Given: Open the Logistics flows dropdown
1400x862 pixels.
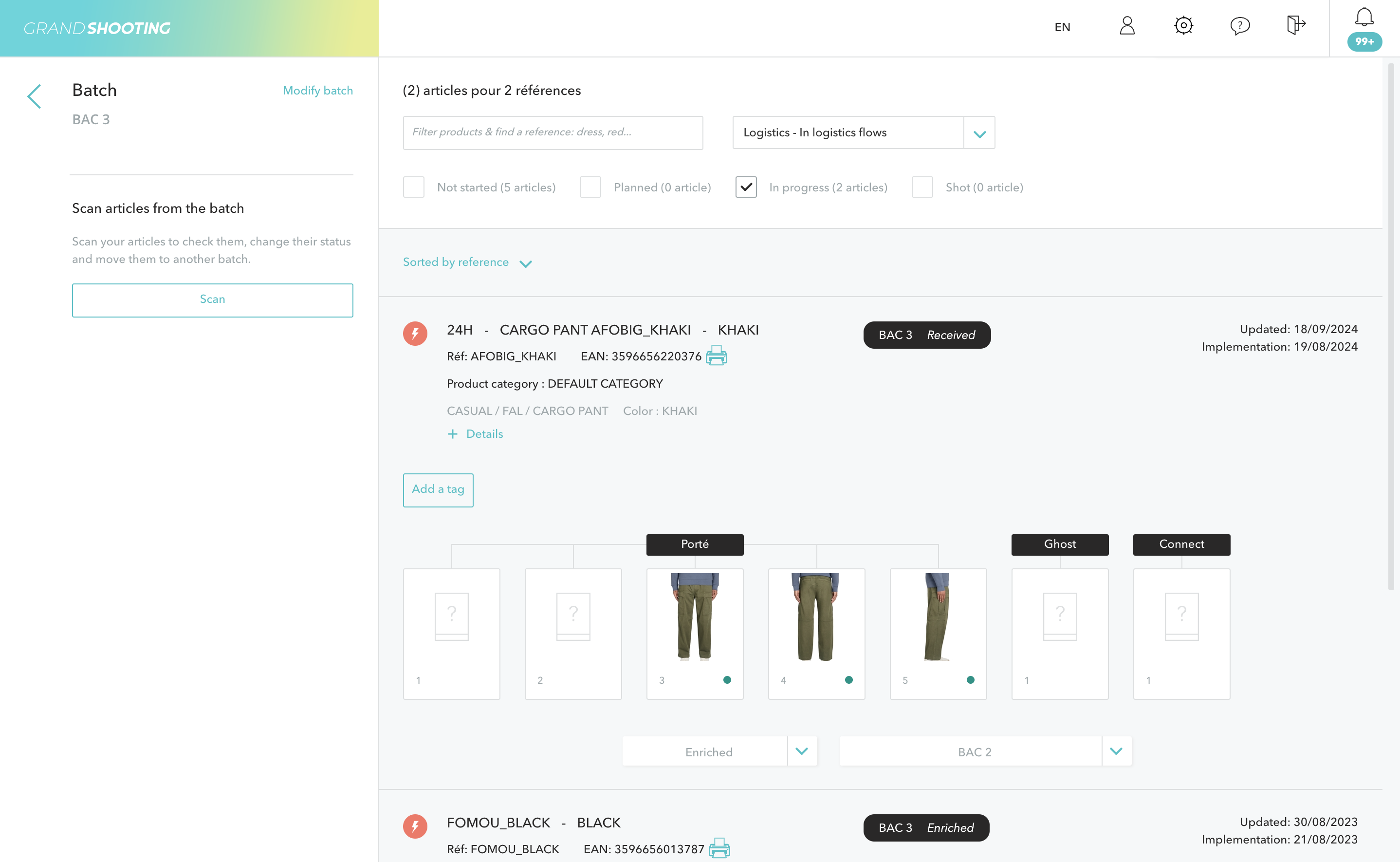Looking at the screenshot, I should tap(979, 133).
